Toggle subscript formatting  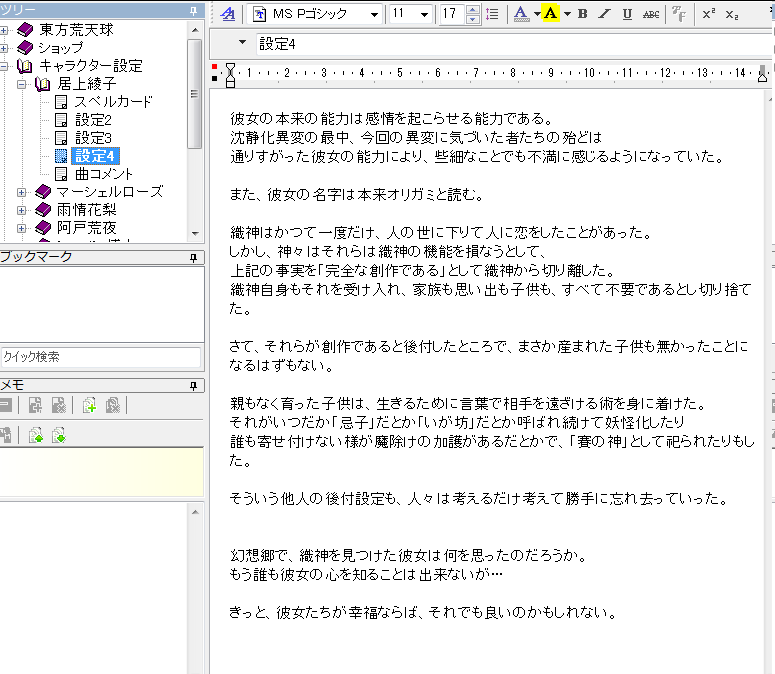click(x=732, y=14)
